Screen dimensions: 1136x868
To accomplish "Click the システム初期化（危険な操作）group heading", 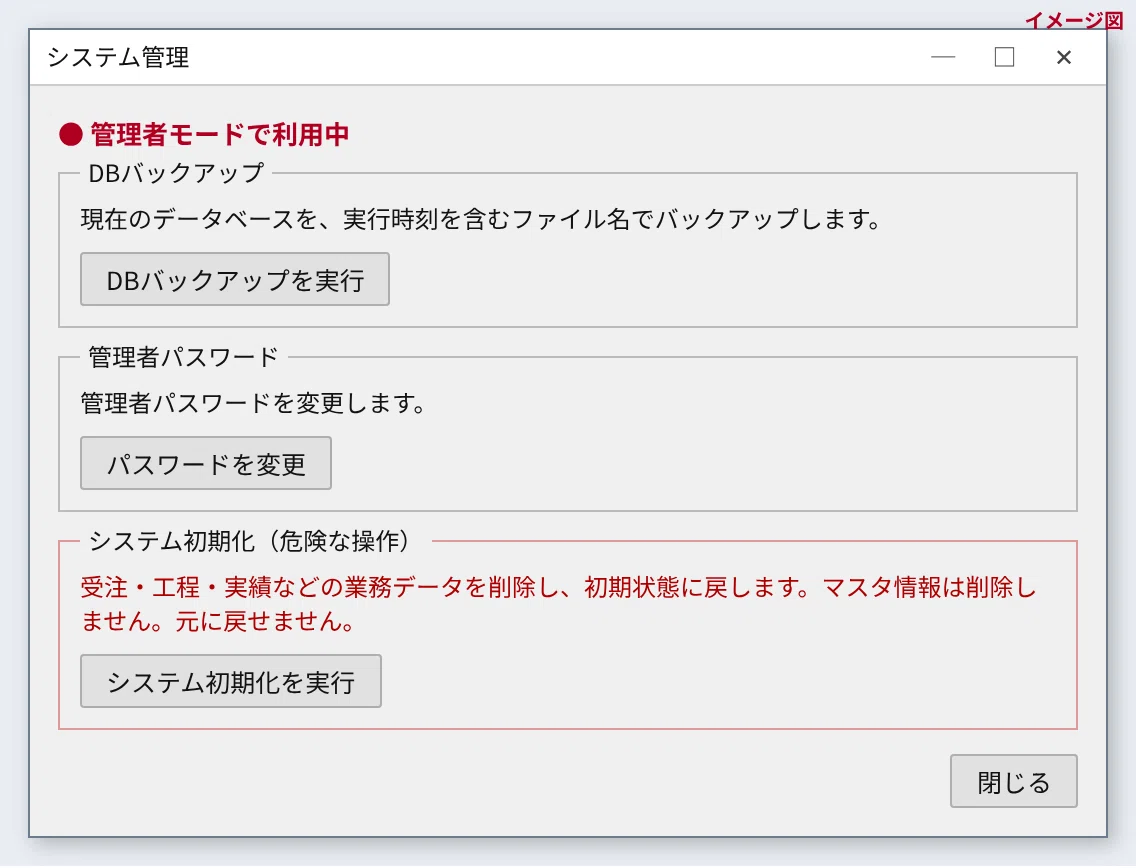I will (x=251, y=541).
